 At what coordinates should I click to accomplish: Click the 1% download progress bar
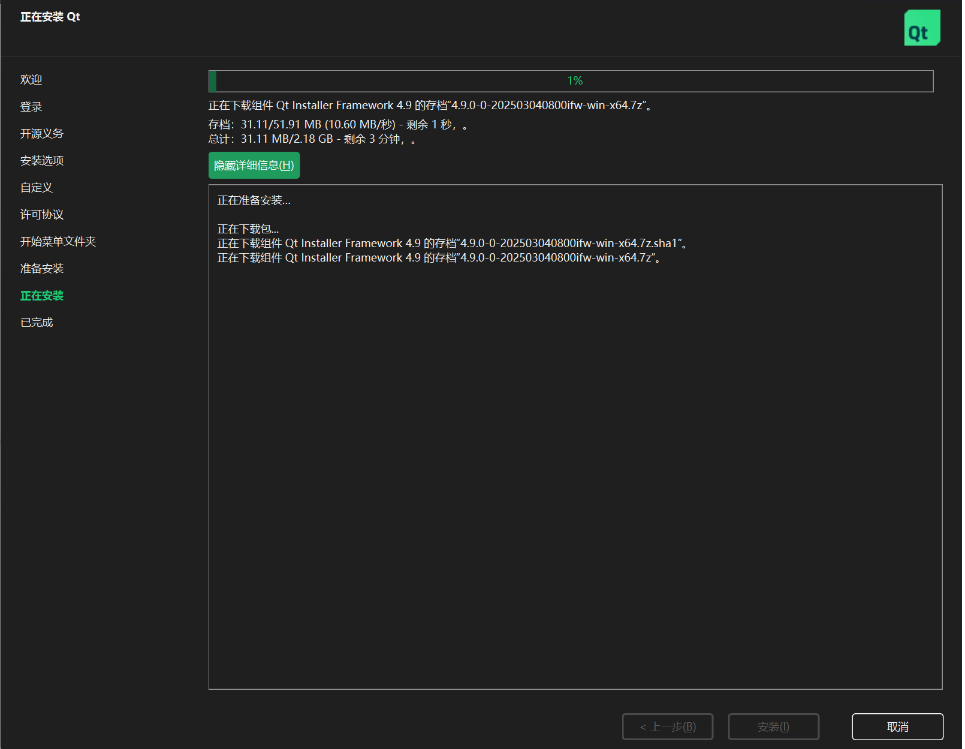pyautogui.click(x=571, y=81)
